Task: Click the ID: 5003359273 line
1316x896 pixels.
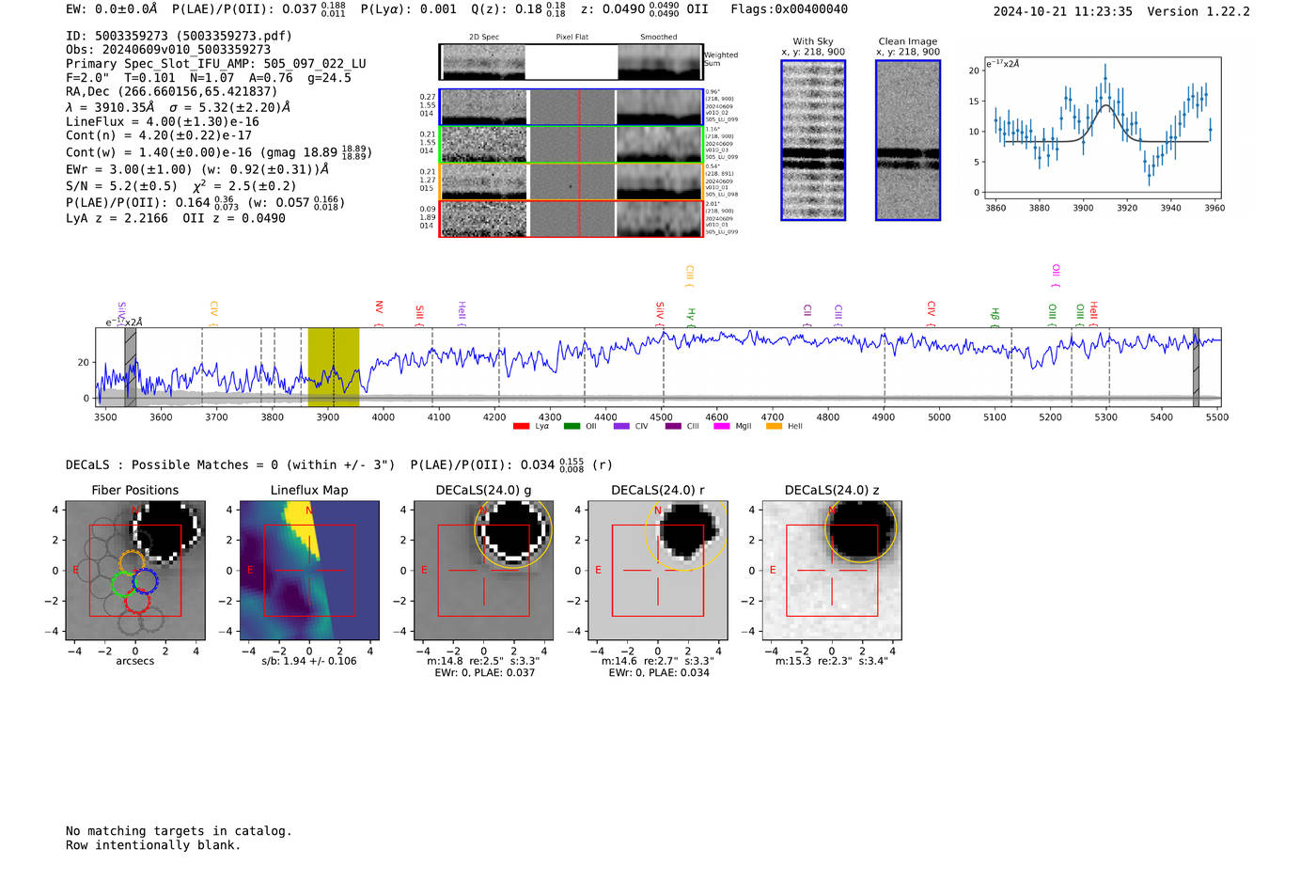Action: pos(179,36)
